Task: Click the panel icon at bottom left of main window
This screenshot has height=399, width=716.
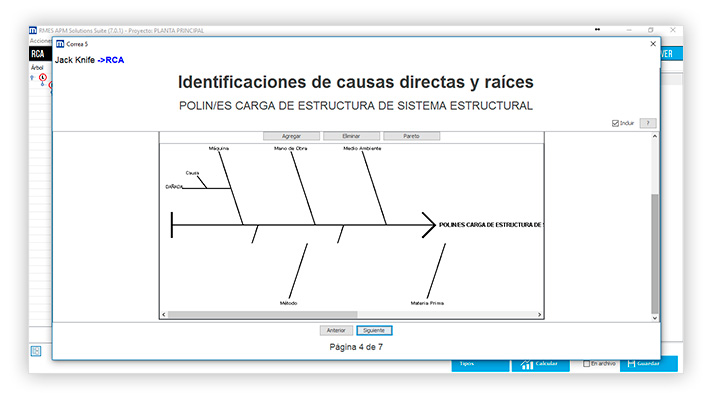Action: [x=36, y=351]
